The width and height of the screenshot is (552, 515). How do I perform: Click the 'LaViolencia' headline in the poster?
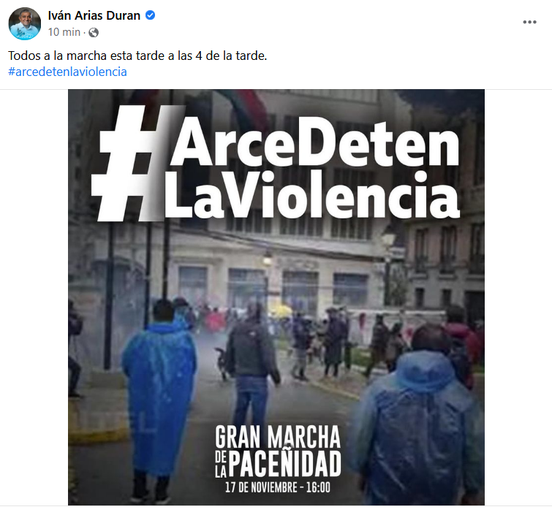pyautogui.click(x=312, y=194)
